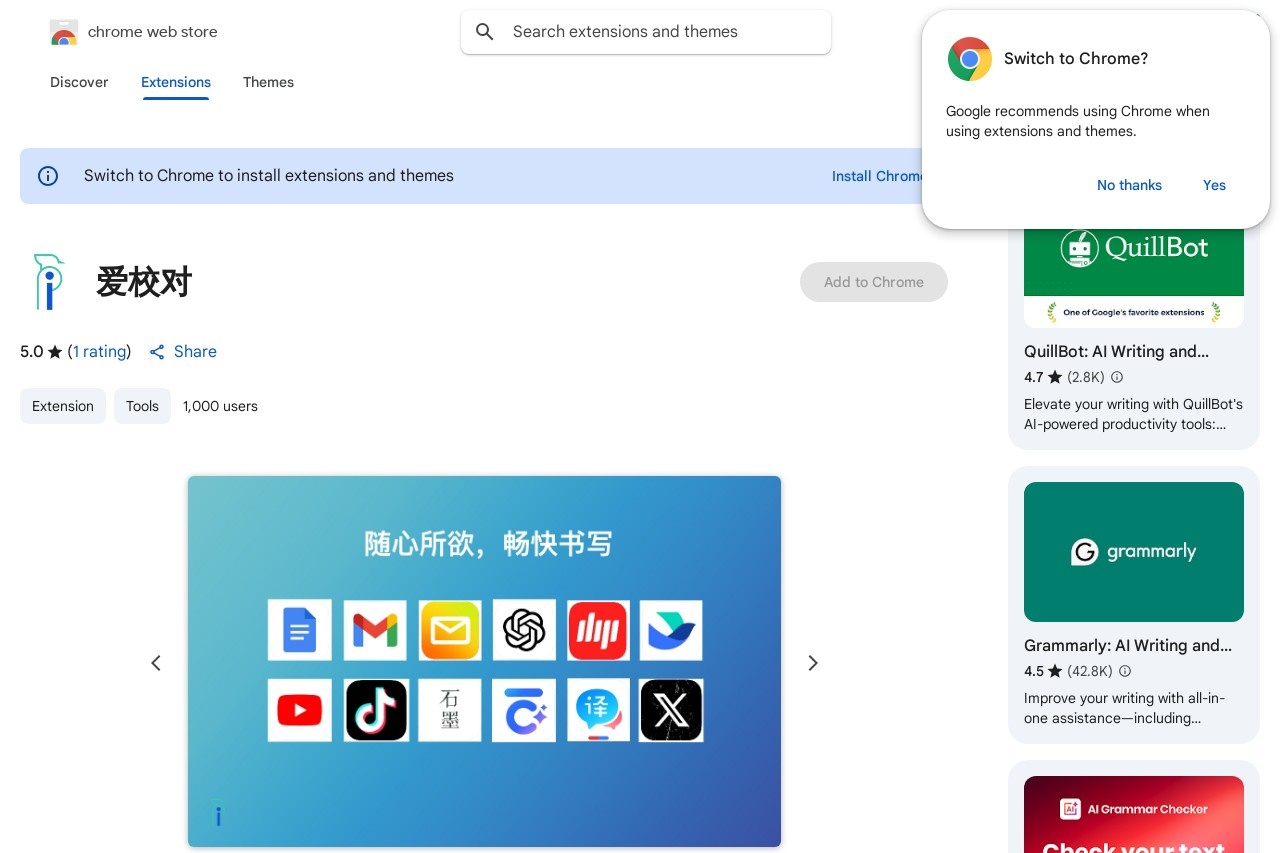Click the Grammarly: AI Writing title

pyautogui.click(x=1128, y=645)
